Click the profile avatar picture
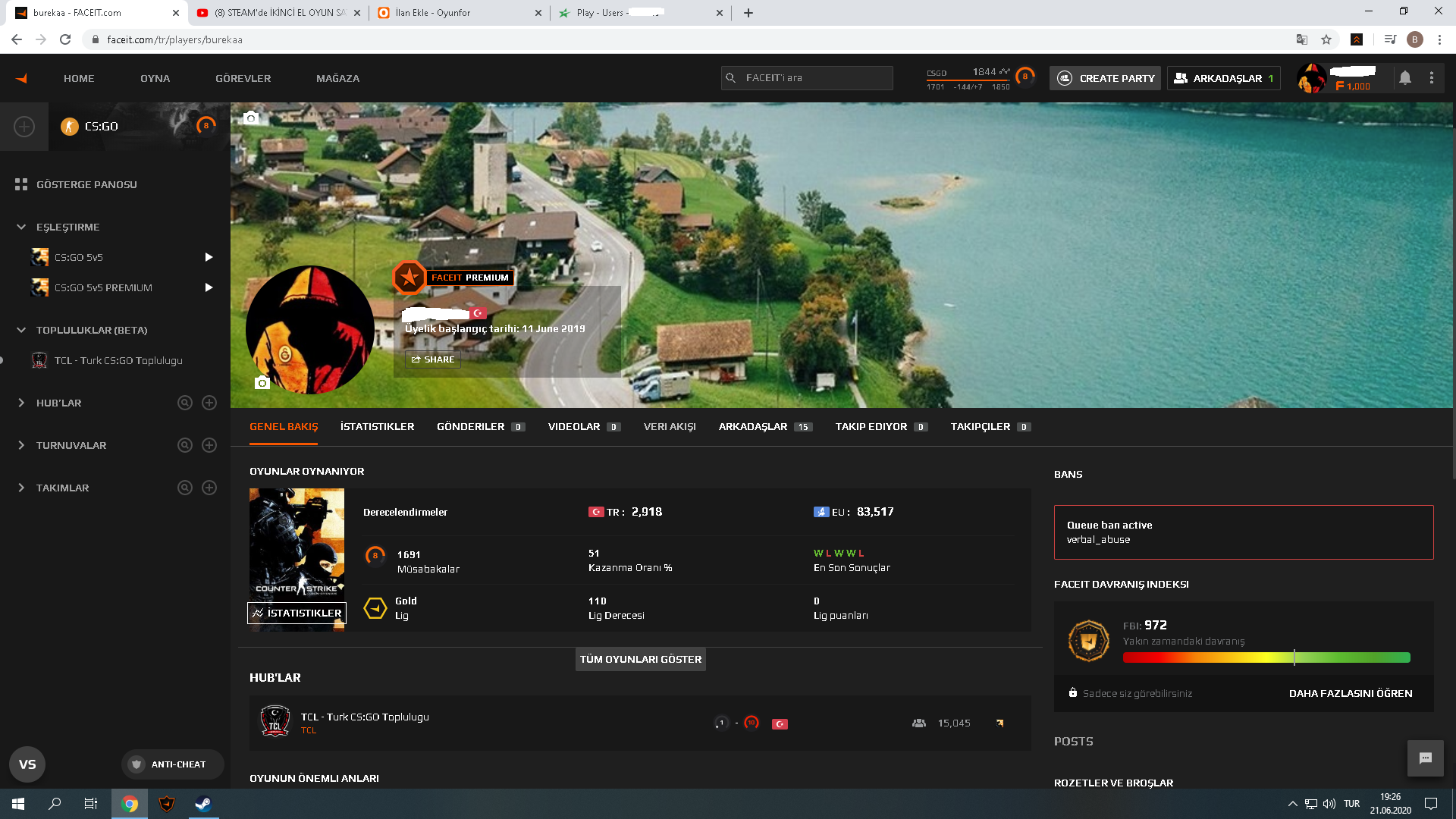The width and height of the screenshot is (1456, 819). (310, 330)
